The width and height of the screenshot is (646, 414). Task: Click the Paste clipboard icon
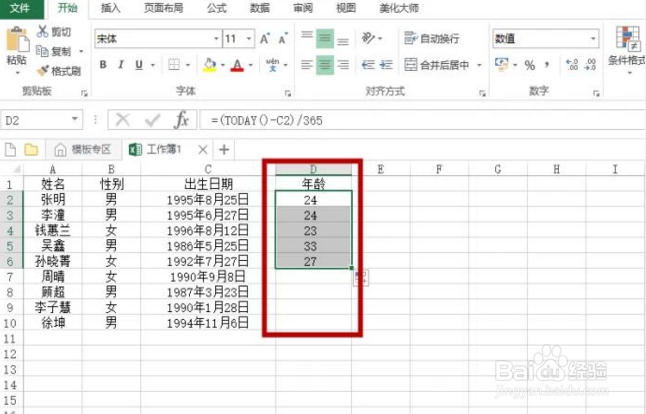[x=17, y=40]
